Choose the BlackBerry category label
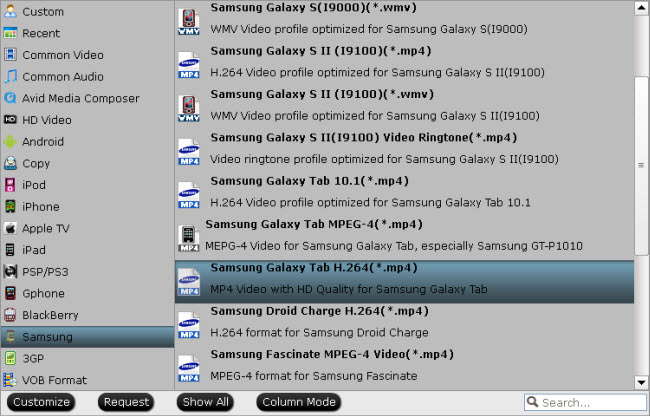This screenshot has height=416, width=650. point(50,315)
